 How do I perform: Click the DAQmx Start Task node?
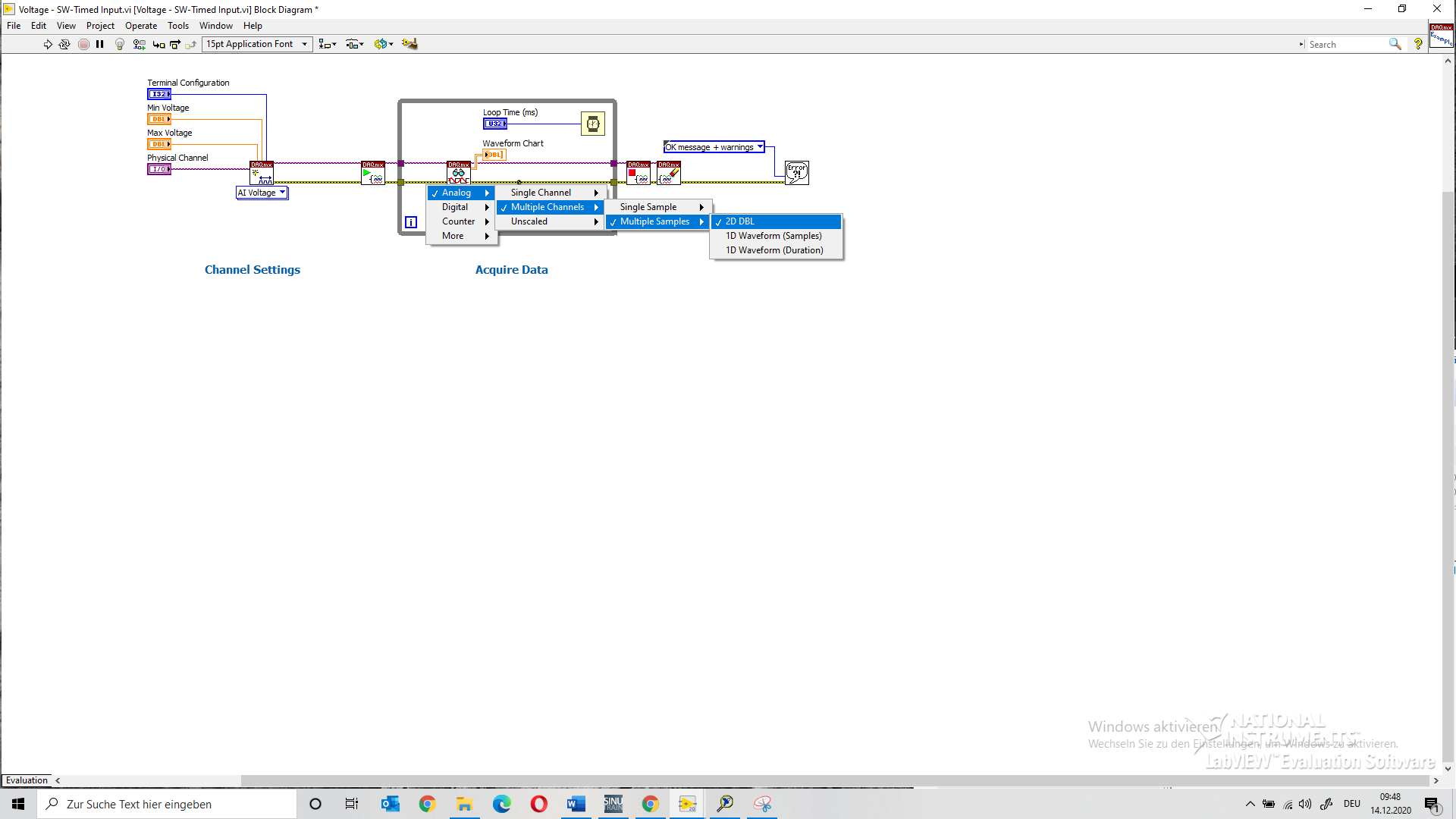pos(372,173)
